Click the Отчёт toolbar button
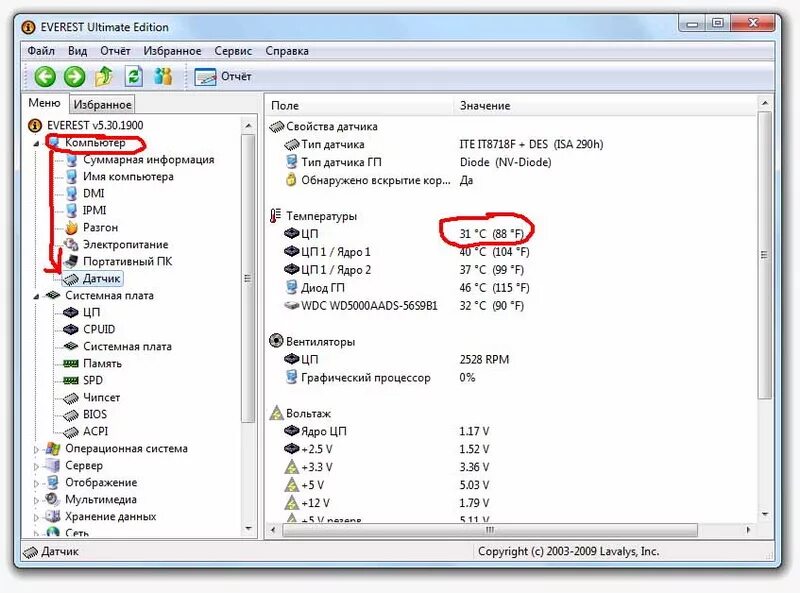Screen dimensions: 800x593 [x=222, y=77]
